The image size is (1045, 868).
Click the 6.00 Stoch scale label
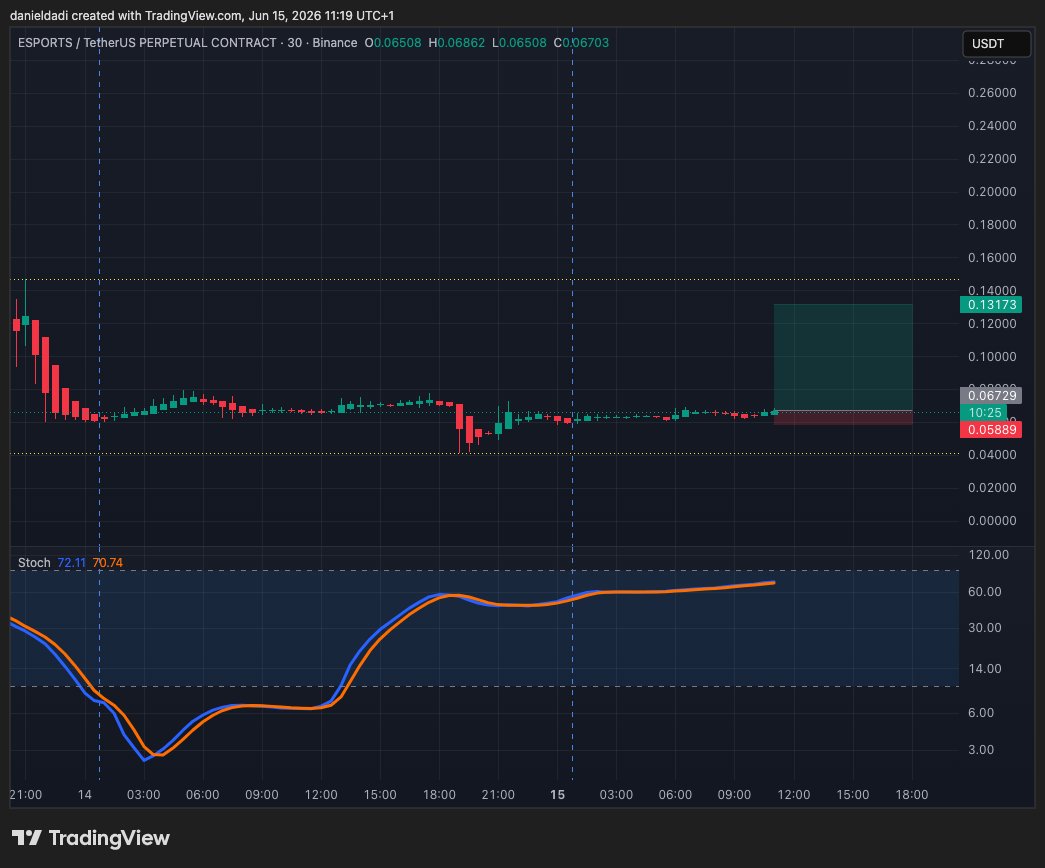tap(981, 713)
